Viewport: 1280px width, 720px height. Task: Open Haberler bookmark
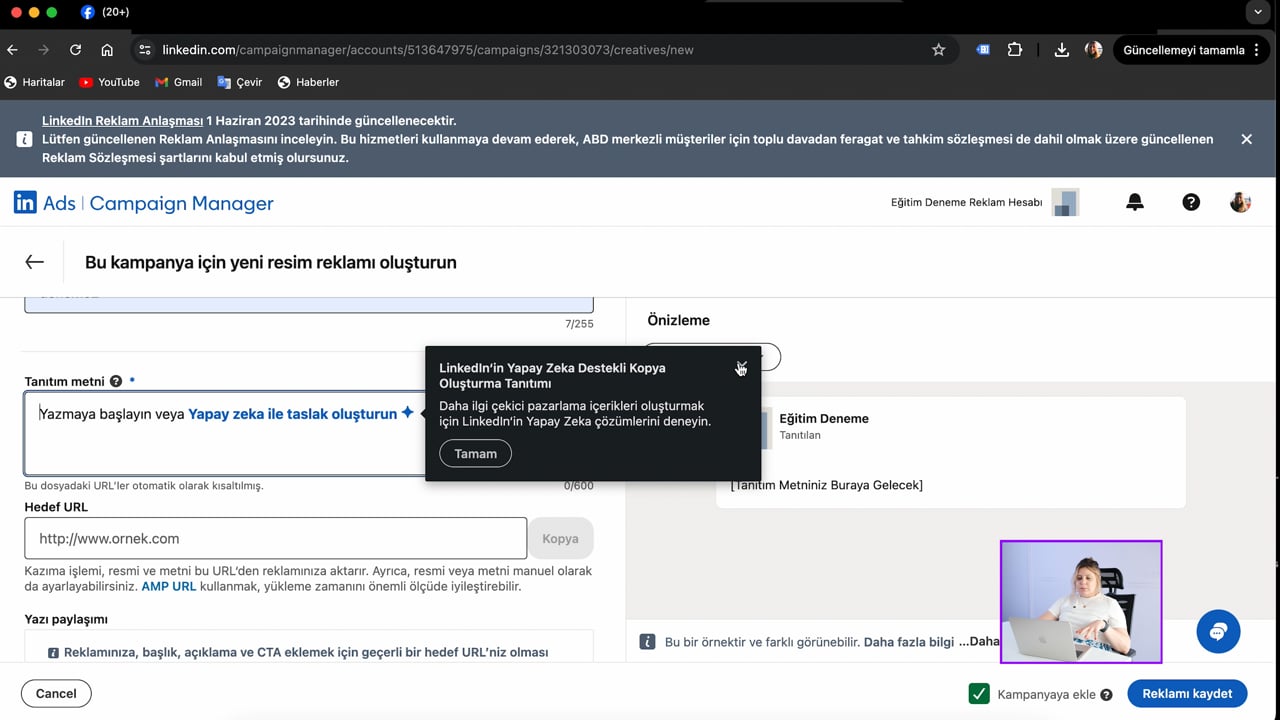pyautogui.click(x=308, y=82)
